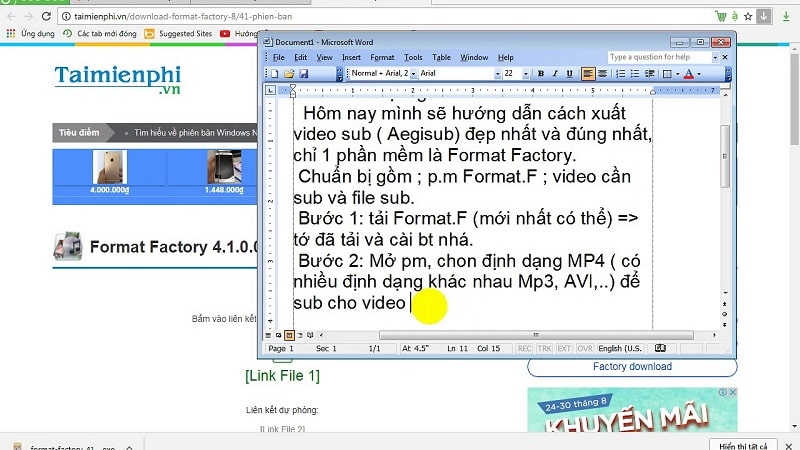Bookmark this page with the star icon
The height and width of the screenshot is (450, 800).
coord(748,16)
